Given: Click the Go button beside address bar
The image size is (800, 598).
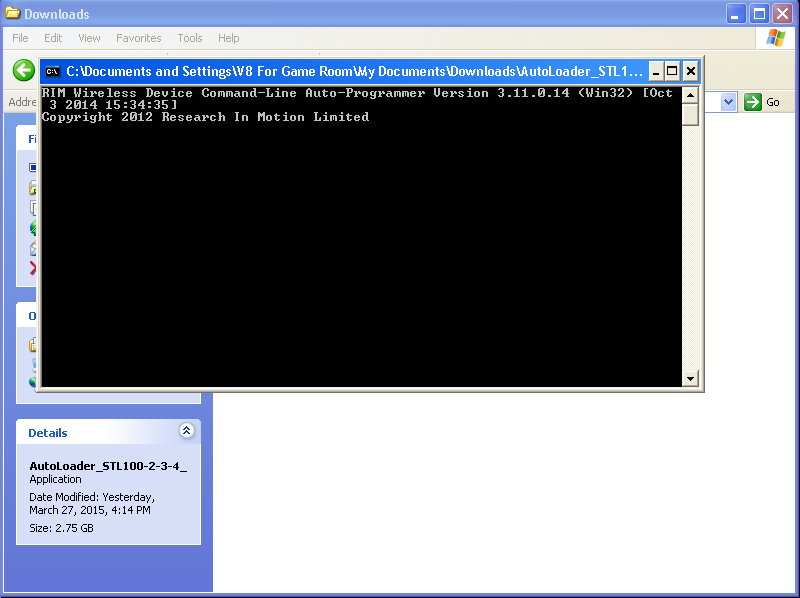Looking at the screenshot, I should [763, 102].
